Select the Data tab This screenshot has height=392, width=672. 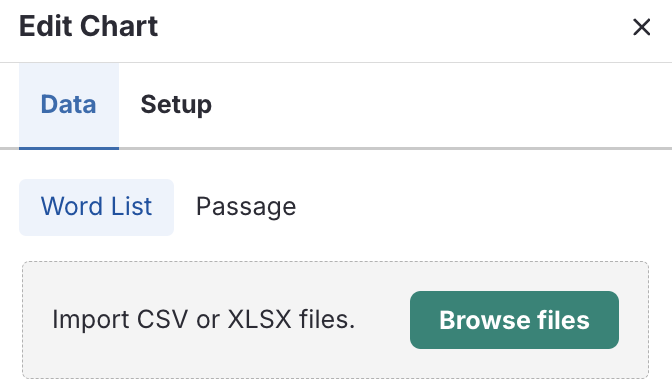click(69, 105)
